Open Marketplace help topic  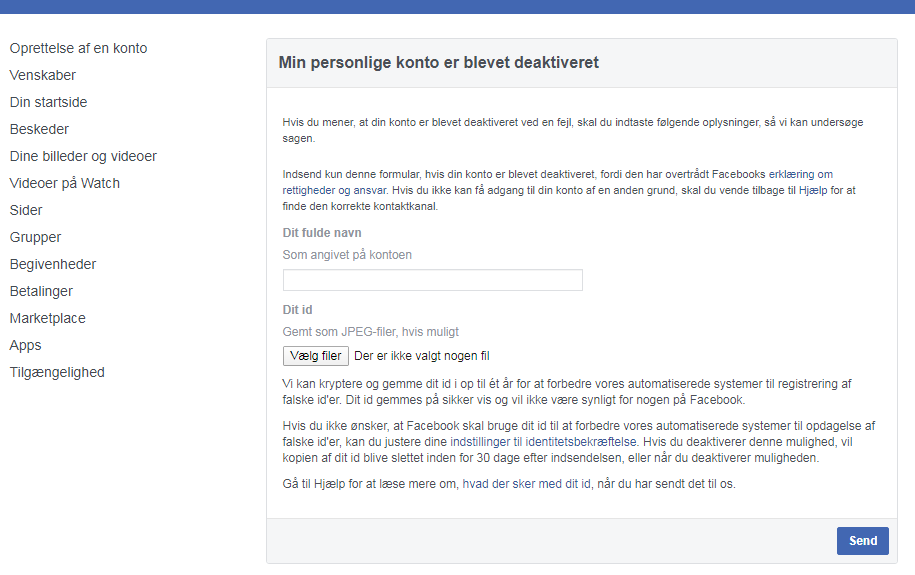48,318
